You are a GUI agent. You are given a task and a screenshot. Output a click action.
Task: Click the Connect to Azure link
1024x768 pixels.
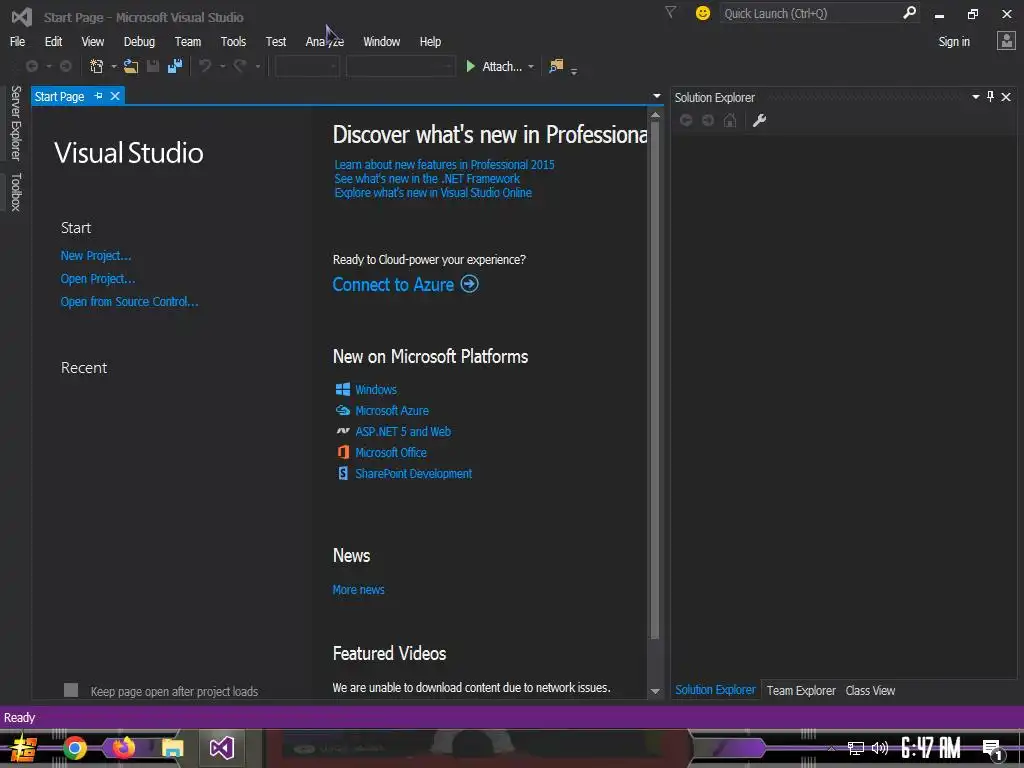pos(393,284)
